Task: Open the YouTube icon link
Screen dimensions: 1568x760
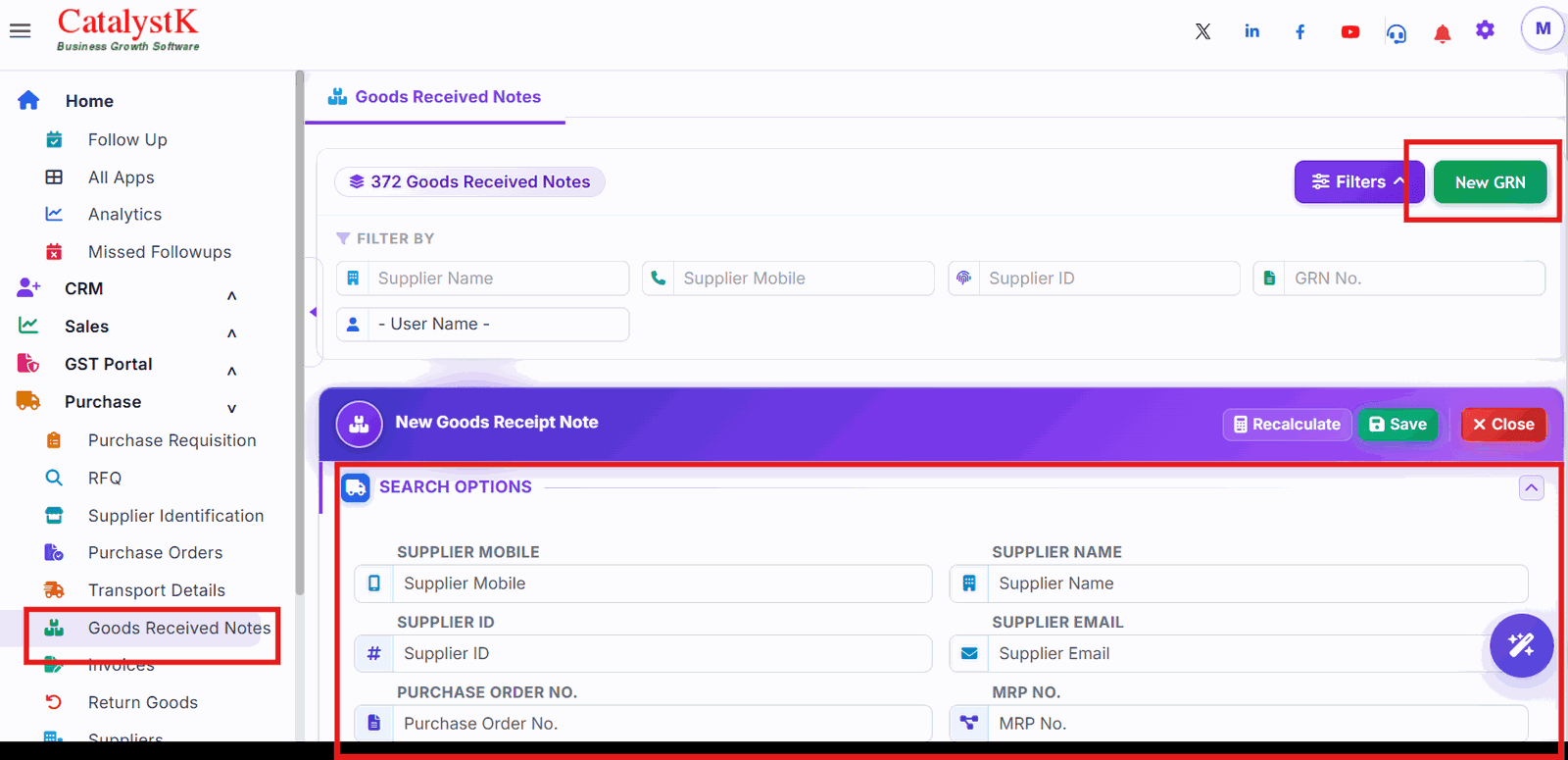Action: pyautogui.click(x=1350, y=31)
